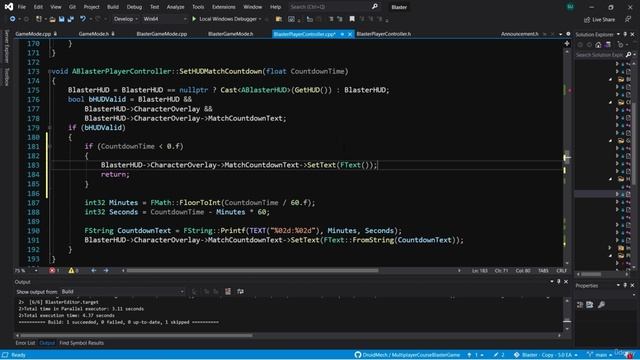Switch to GameMode.h tab

tap(94, 34)
